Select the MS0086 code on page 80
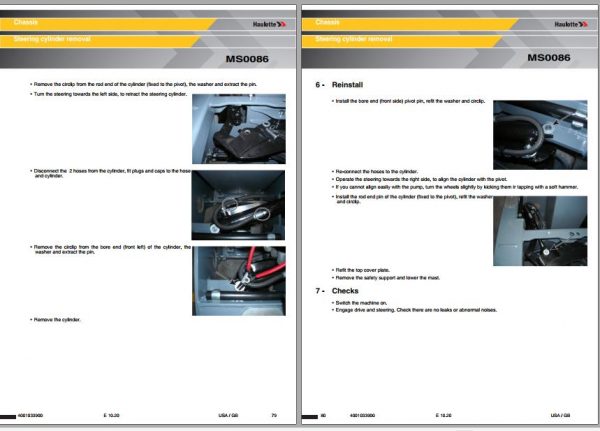This screenshot has width=600, height=431. tap(549, 58)
